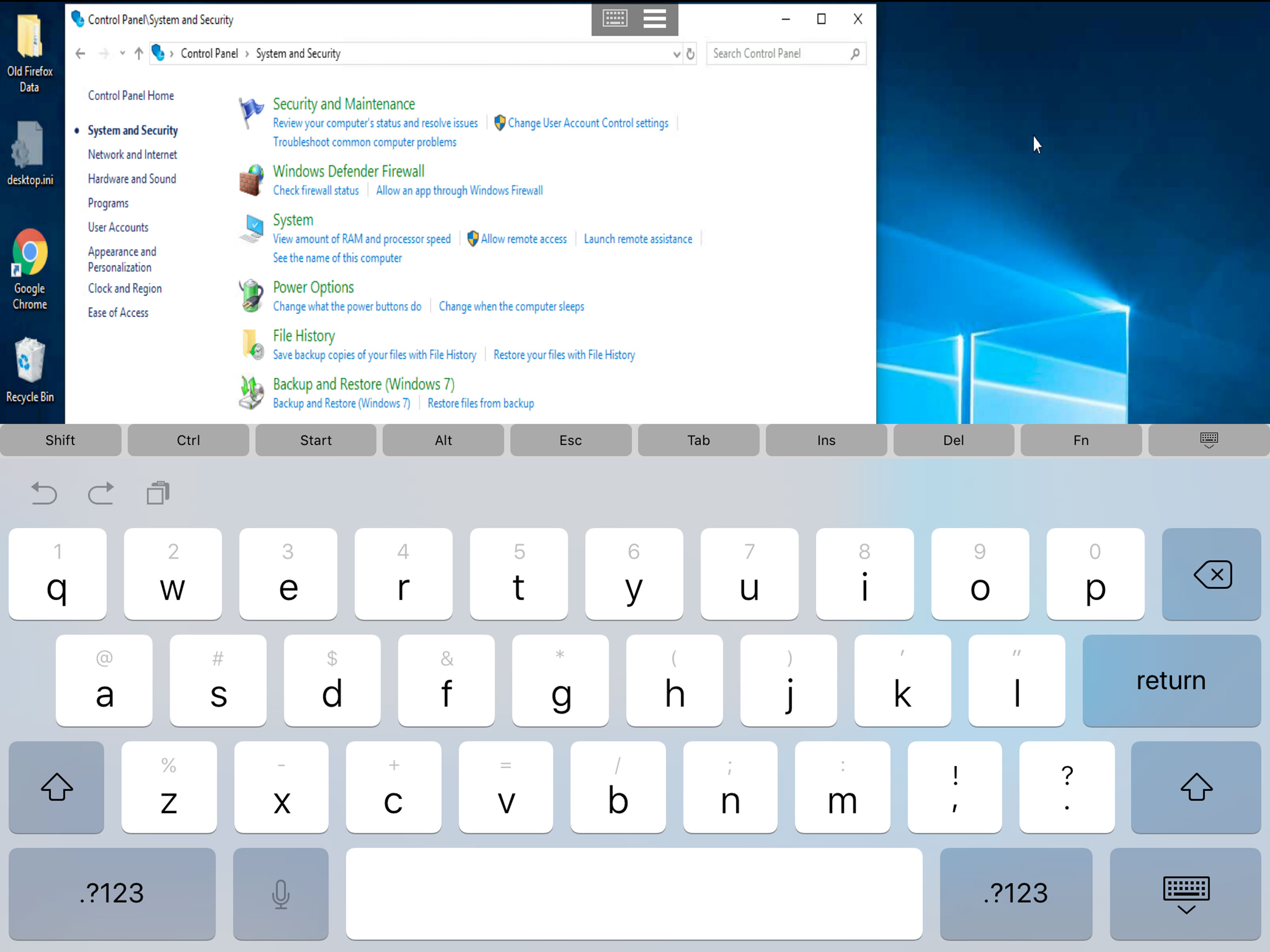Click the System computer icon
Viewport: 1270px width, 952px height.
(x=251, y=229)
